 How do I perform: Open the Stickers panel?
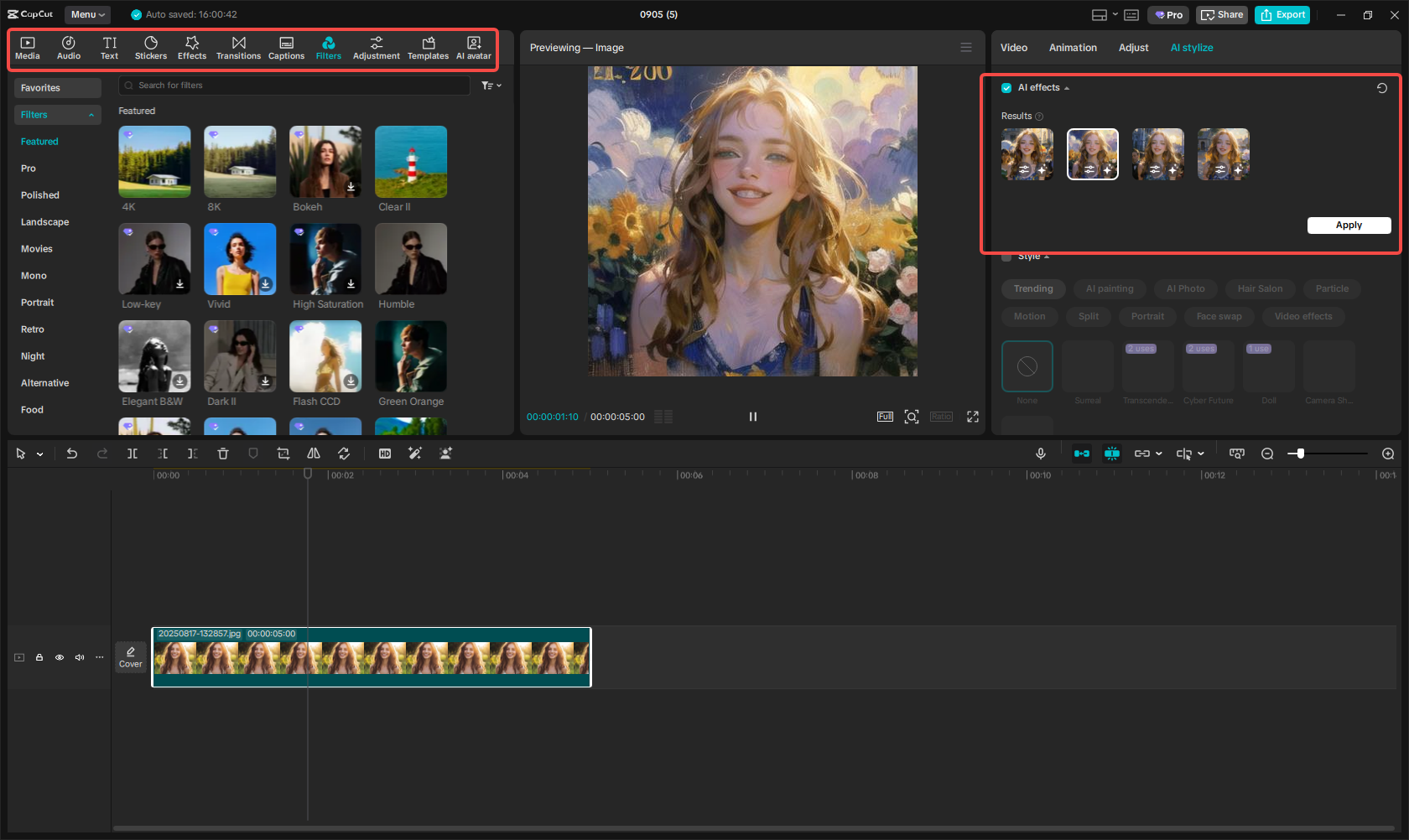point(151,48)
